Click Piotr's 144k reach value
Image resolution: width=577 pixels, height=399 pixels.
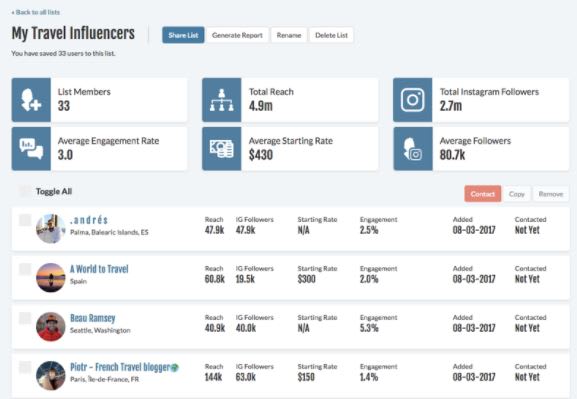point(213,377)
